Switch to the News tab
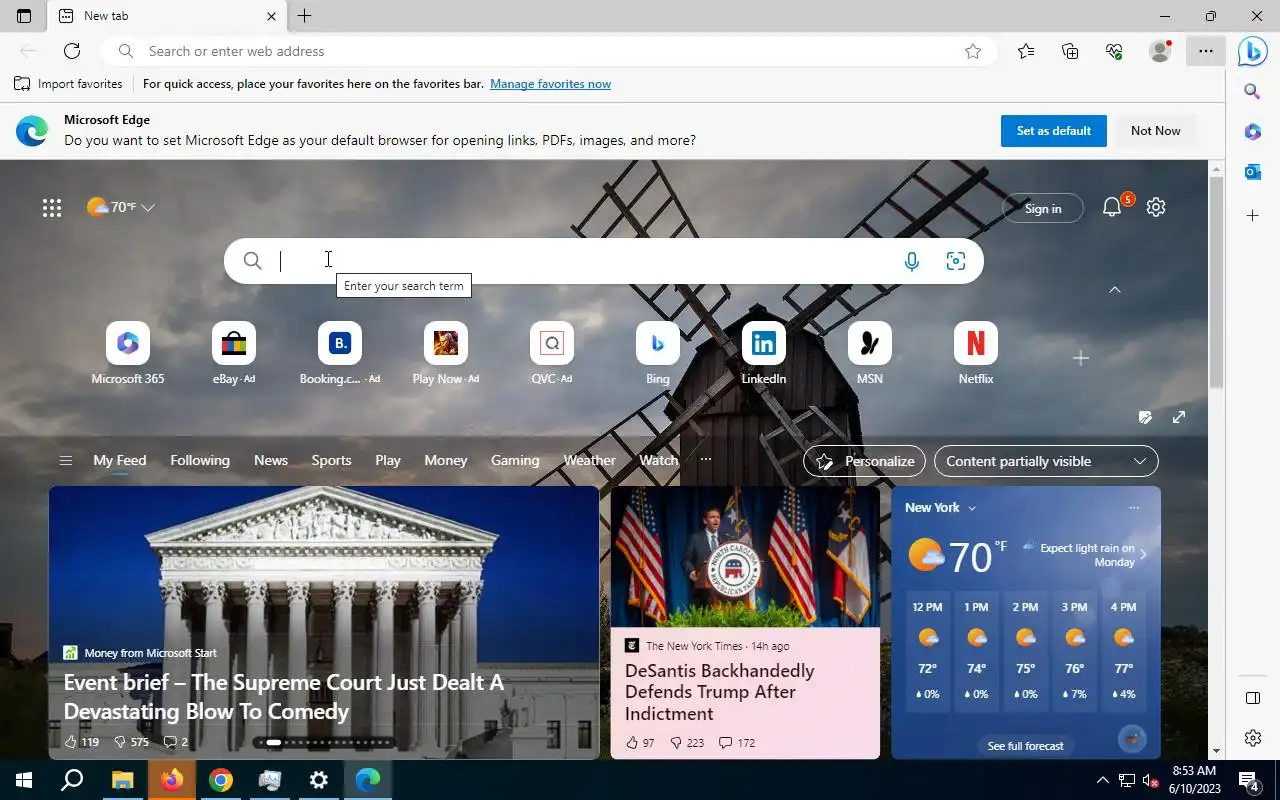Image resolution: width=1280 pixels, height=800 pixels. [x=271, y=460]
